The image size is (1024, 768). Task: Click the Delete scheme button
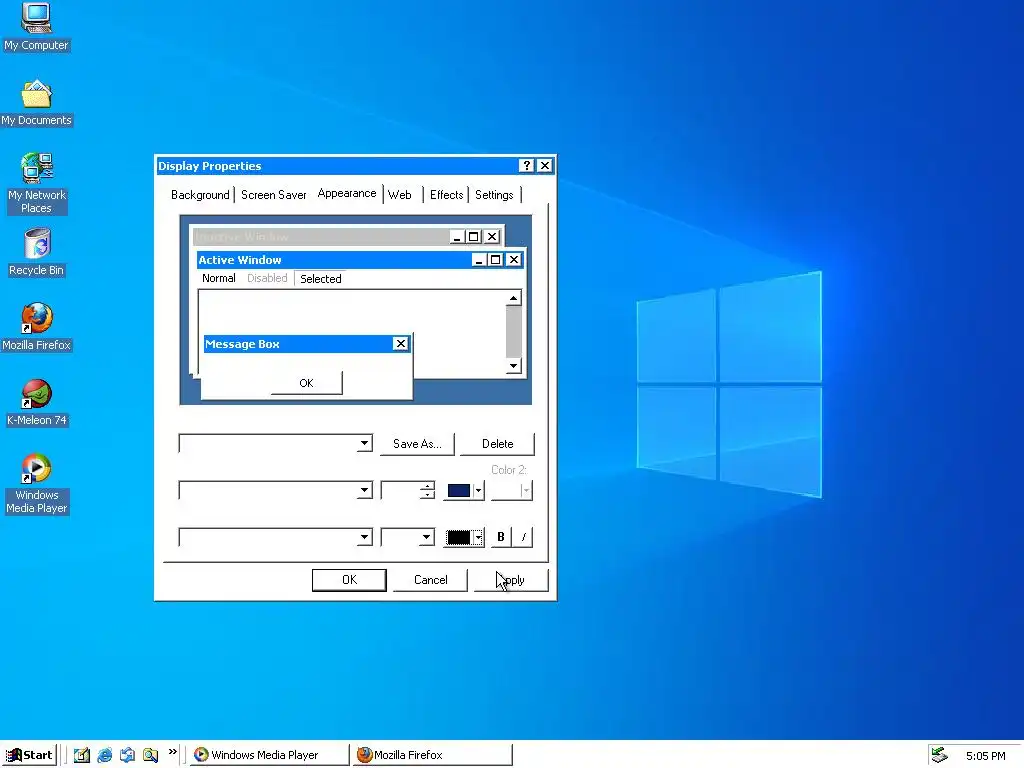[498, 444]
